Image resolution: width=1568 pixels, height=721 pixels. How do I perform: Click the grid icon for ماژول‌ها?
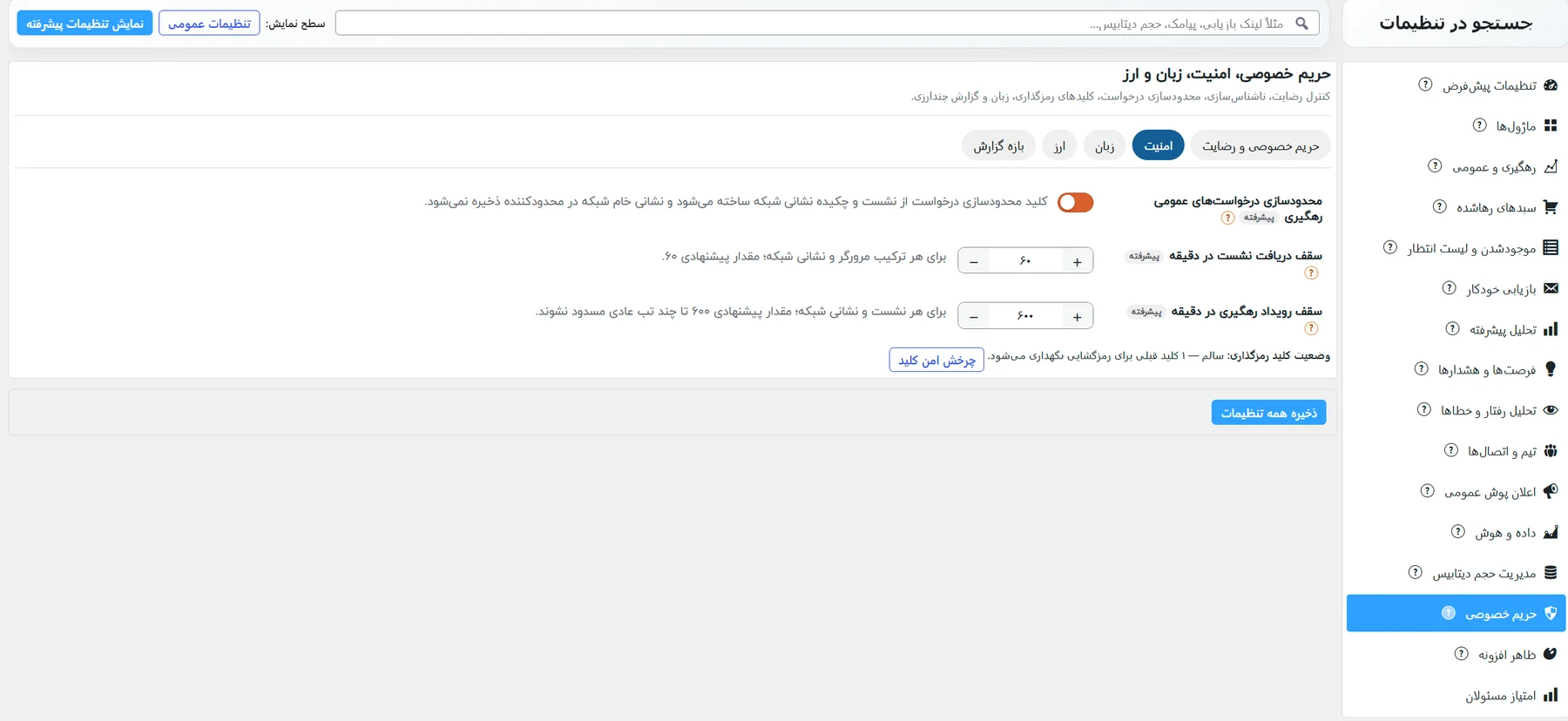point(1551,125)
